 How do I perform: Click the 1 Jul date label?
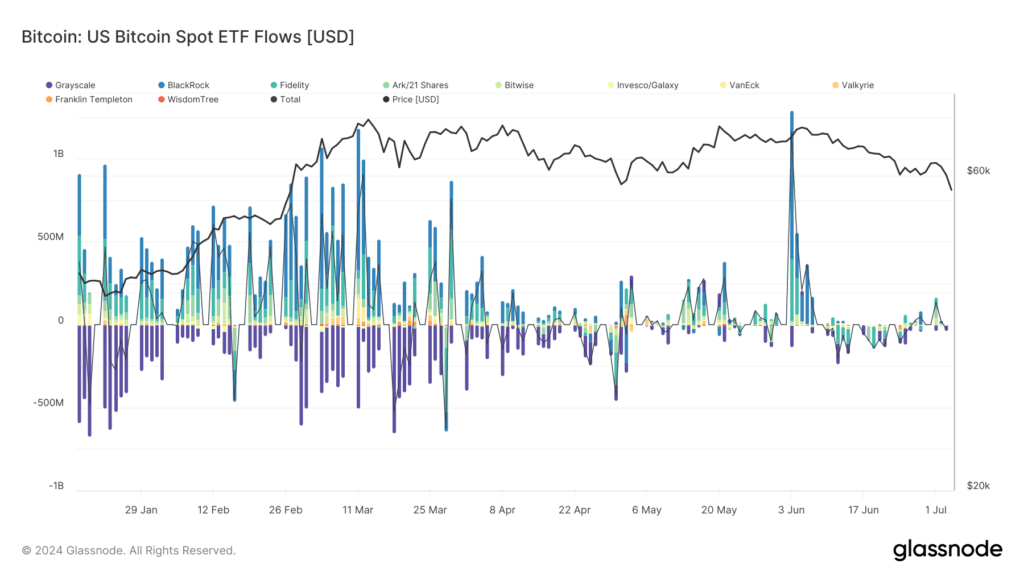[936, 510]
